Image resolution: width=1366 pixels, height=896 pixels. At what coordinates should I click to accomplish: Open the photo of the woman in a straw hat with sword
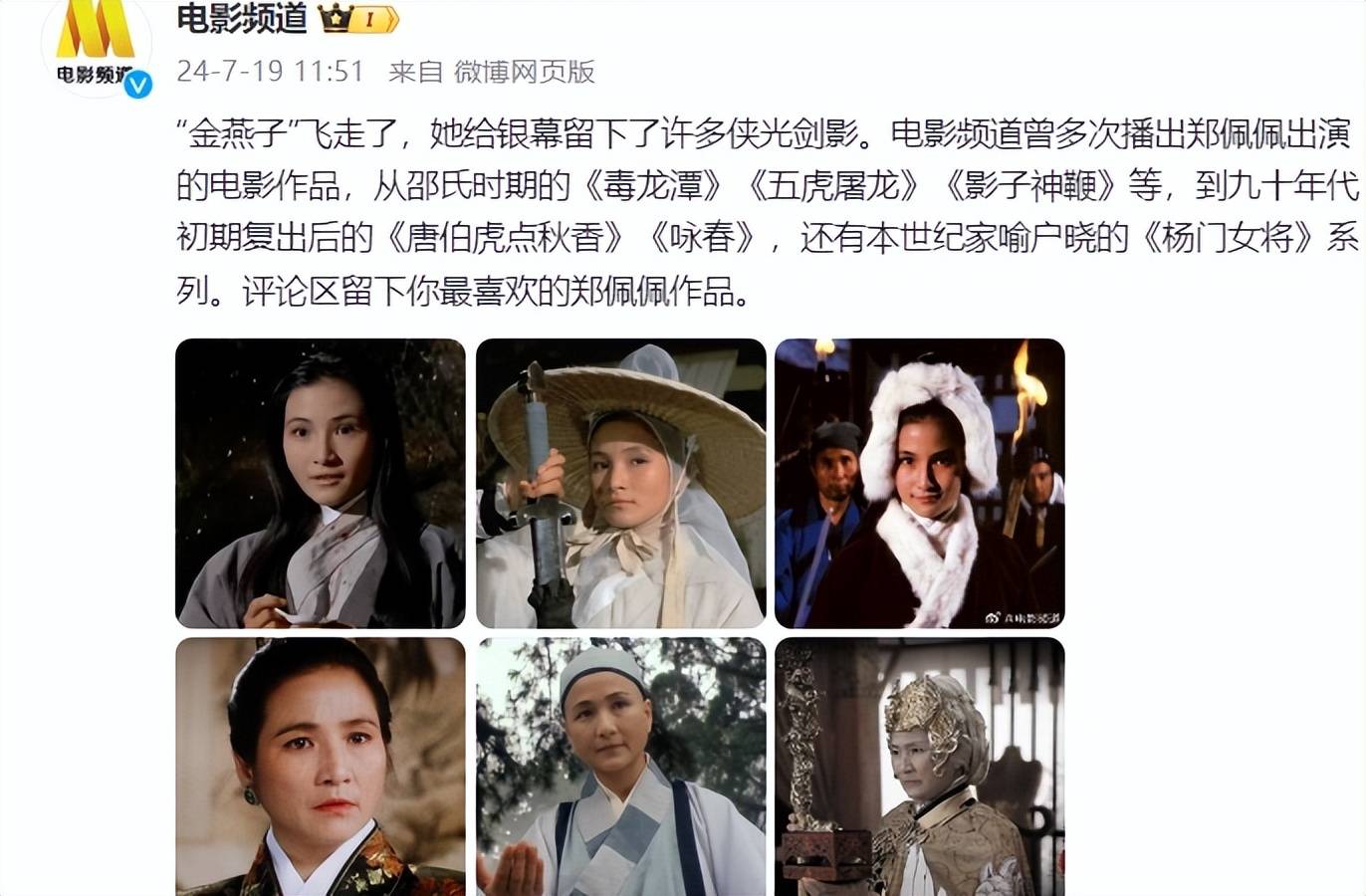620,483
